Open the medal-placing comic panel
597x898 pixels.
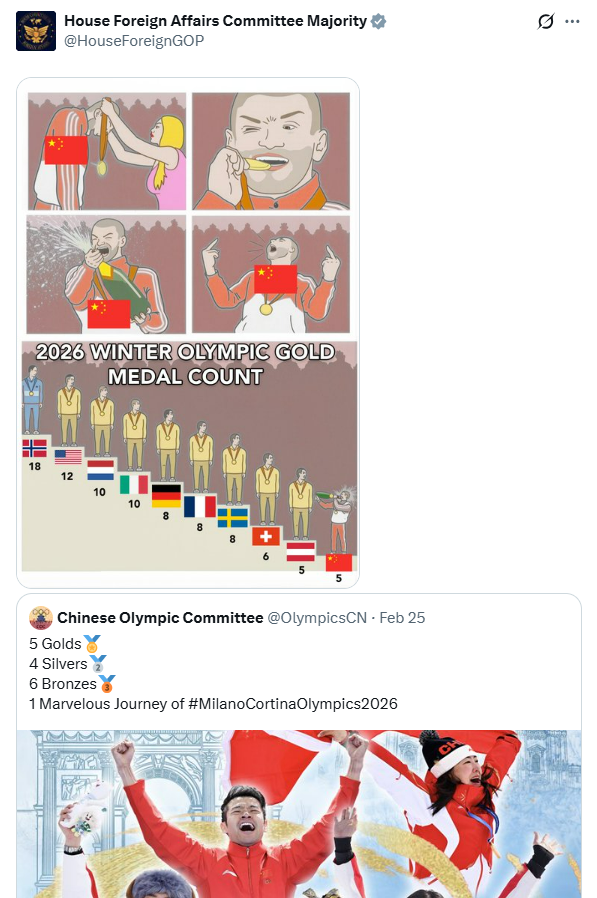[107, 151]
